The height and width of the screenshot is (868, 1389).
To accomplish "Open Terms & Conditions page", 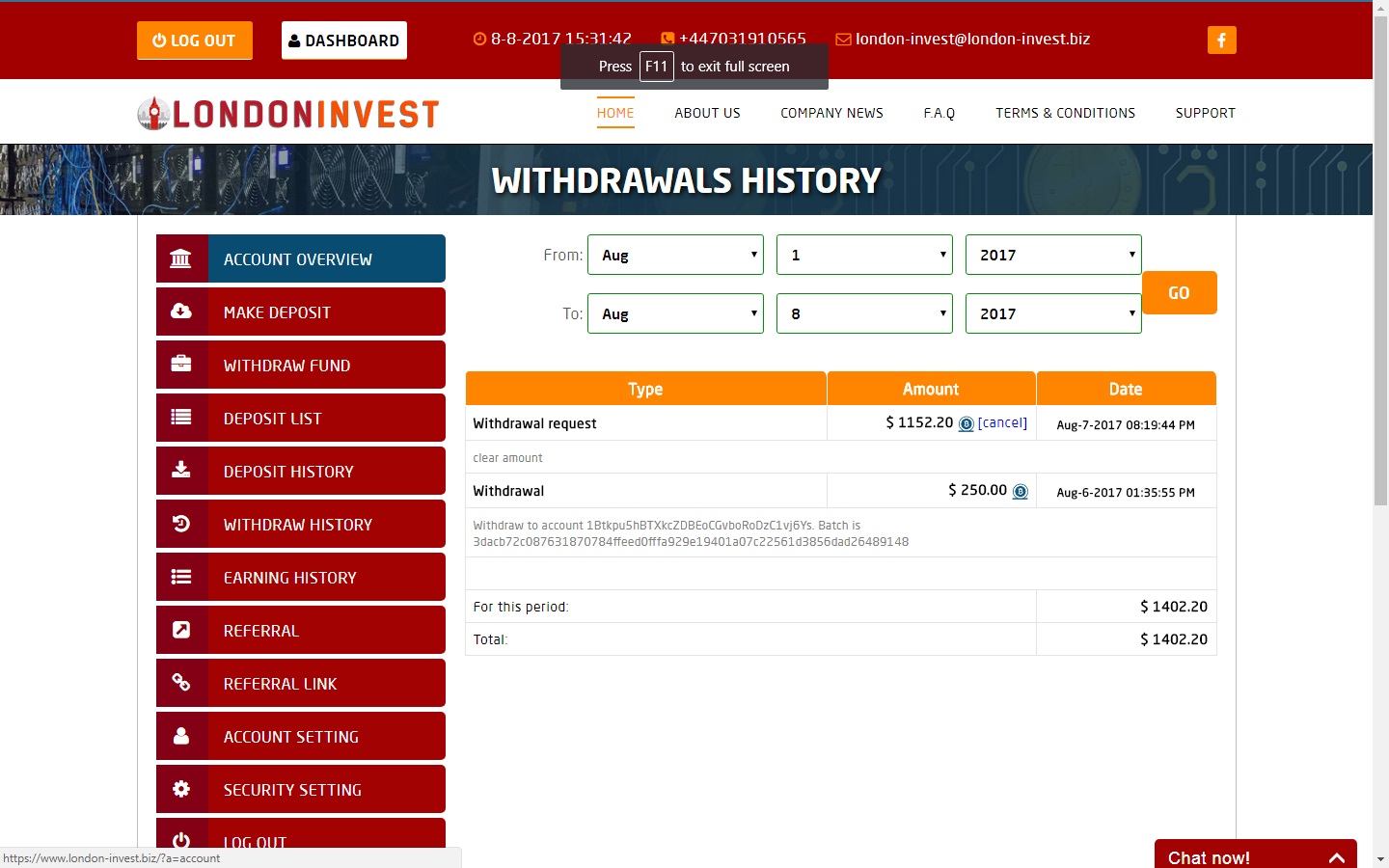I will 1065,113.
